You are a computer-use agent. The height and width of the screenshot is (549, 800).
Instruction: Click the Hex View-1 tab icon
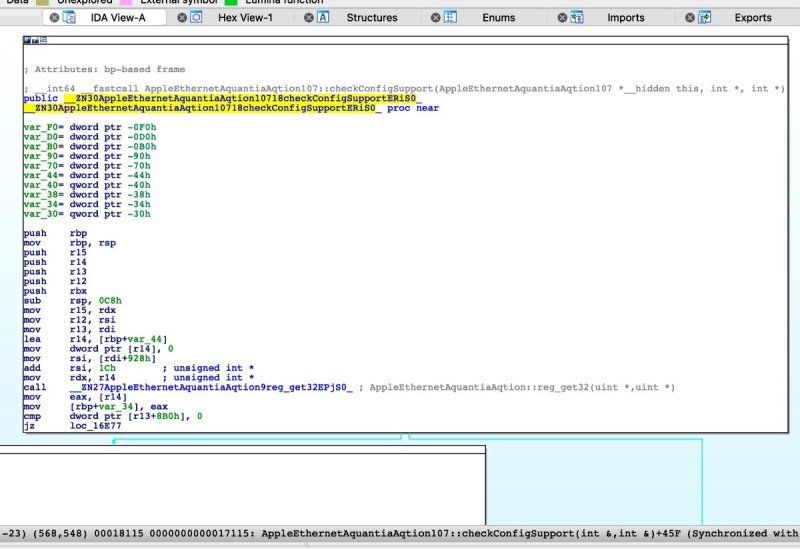[196, 18]
